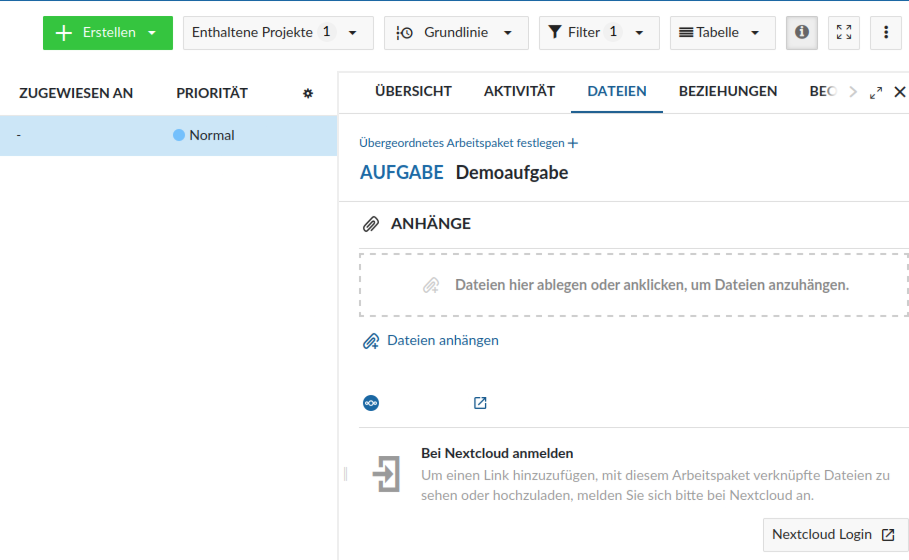Viewport: 909px width, 560px height.
Task: Open Nextcloud storage external link icon
Action: [480, 403]
